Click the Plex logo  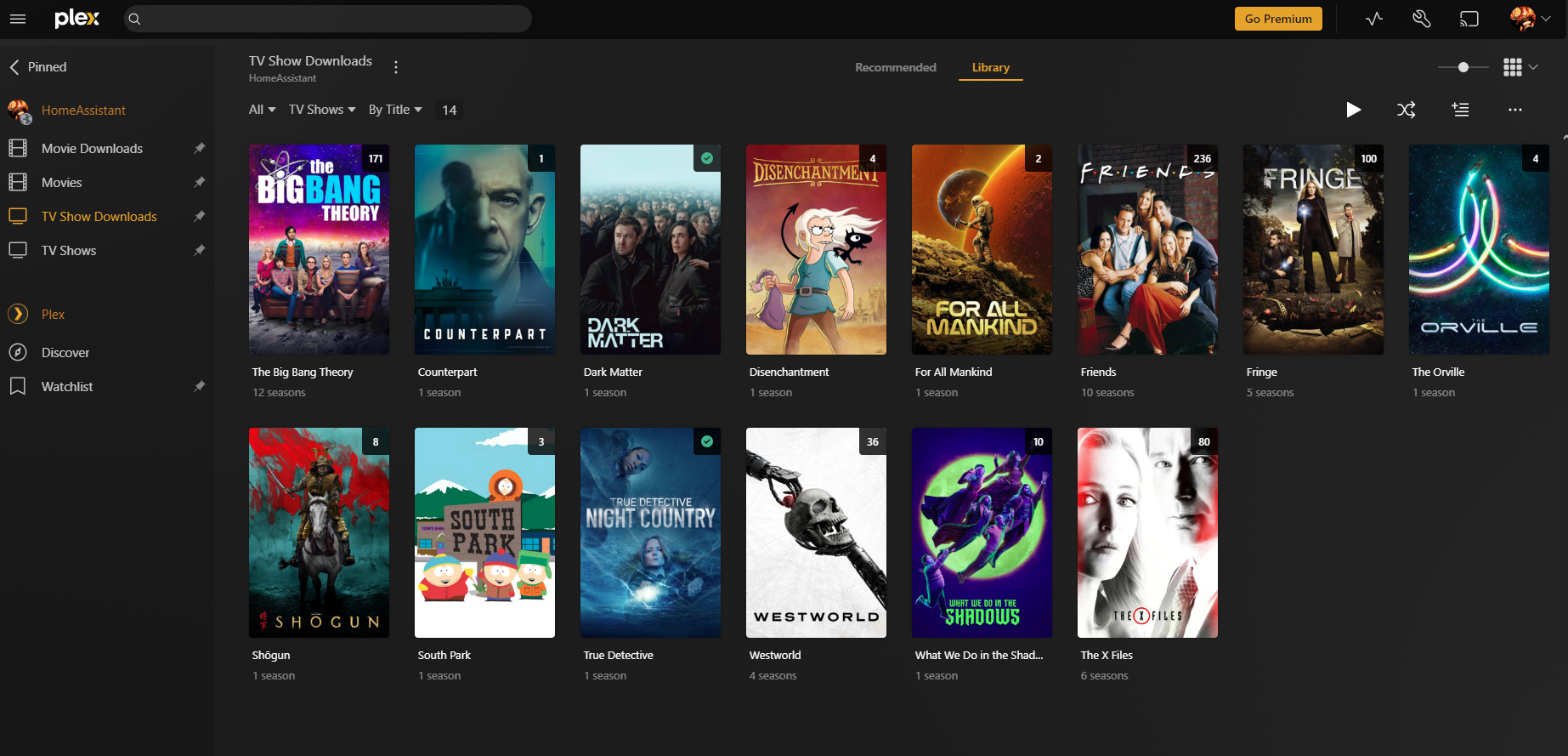coord(76,18)
